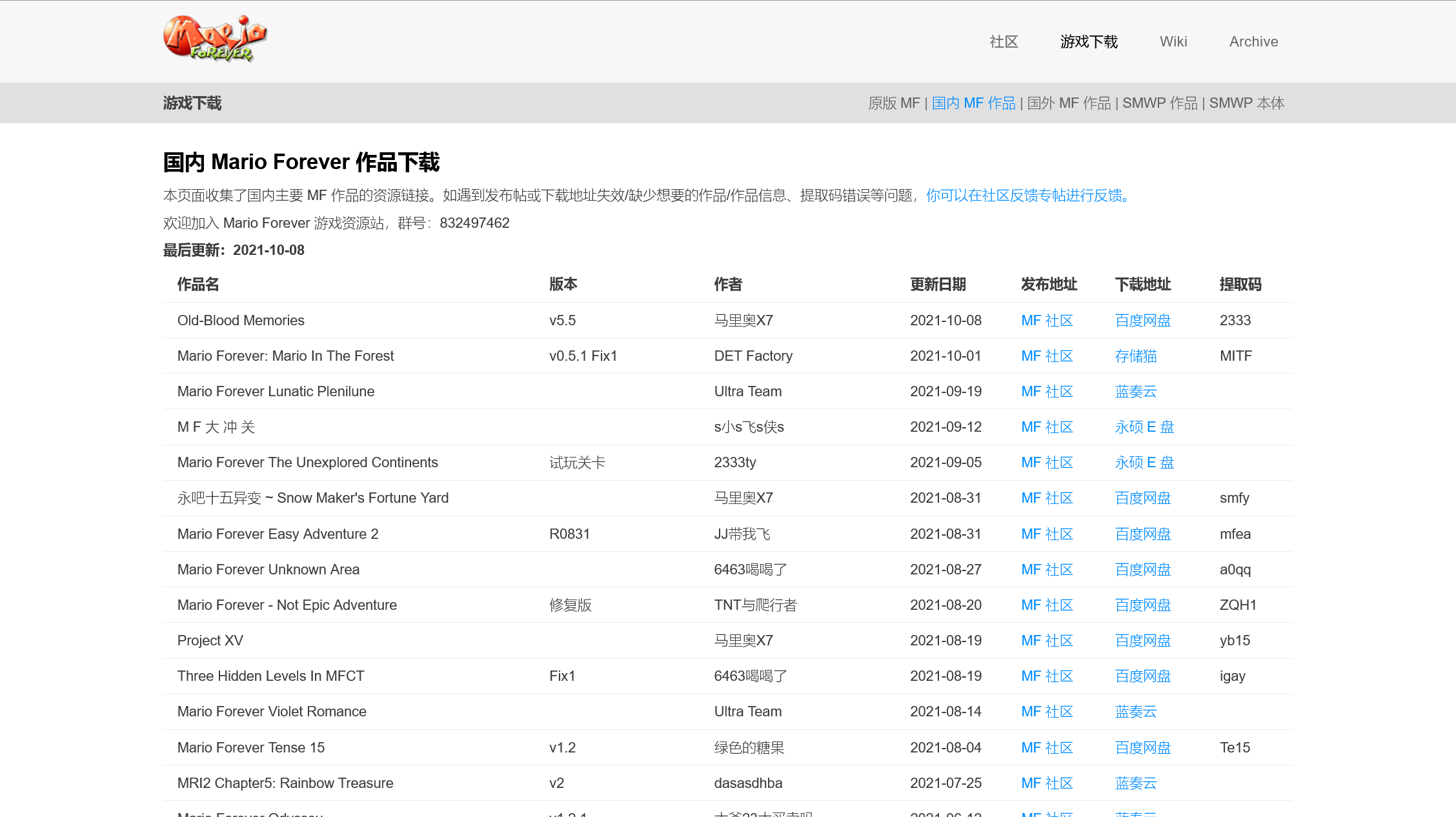Open MF 社区 post for Unknown Area
Image resolution: width=1456 pixels, height=817 pixels.
click(x=1046, y=570)
